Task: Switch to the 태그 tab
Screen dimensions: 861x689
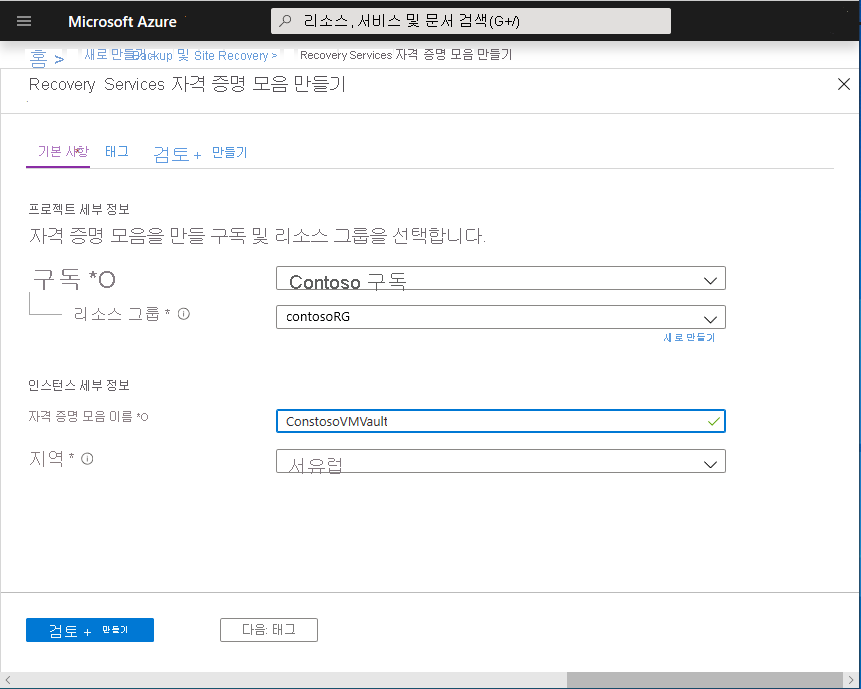Action: [117, 152]
